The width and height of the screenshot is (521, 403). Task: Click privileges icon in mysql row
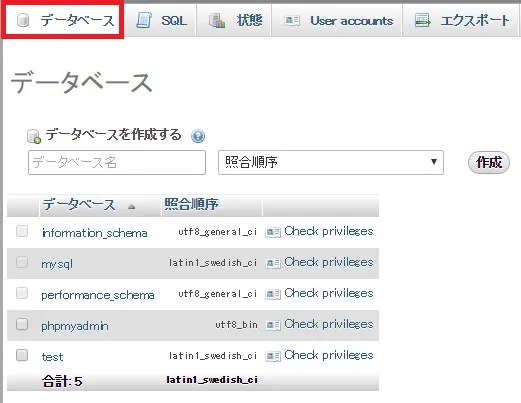coord(273,263)
